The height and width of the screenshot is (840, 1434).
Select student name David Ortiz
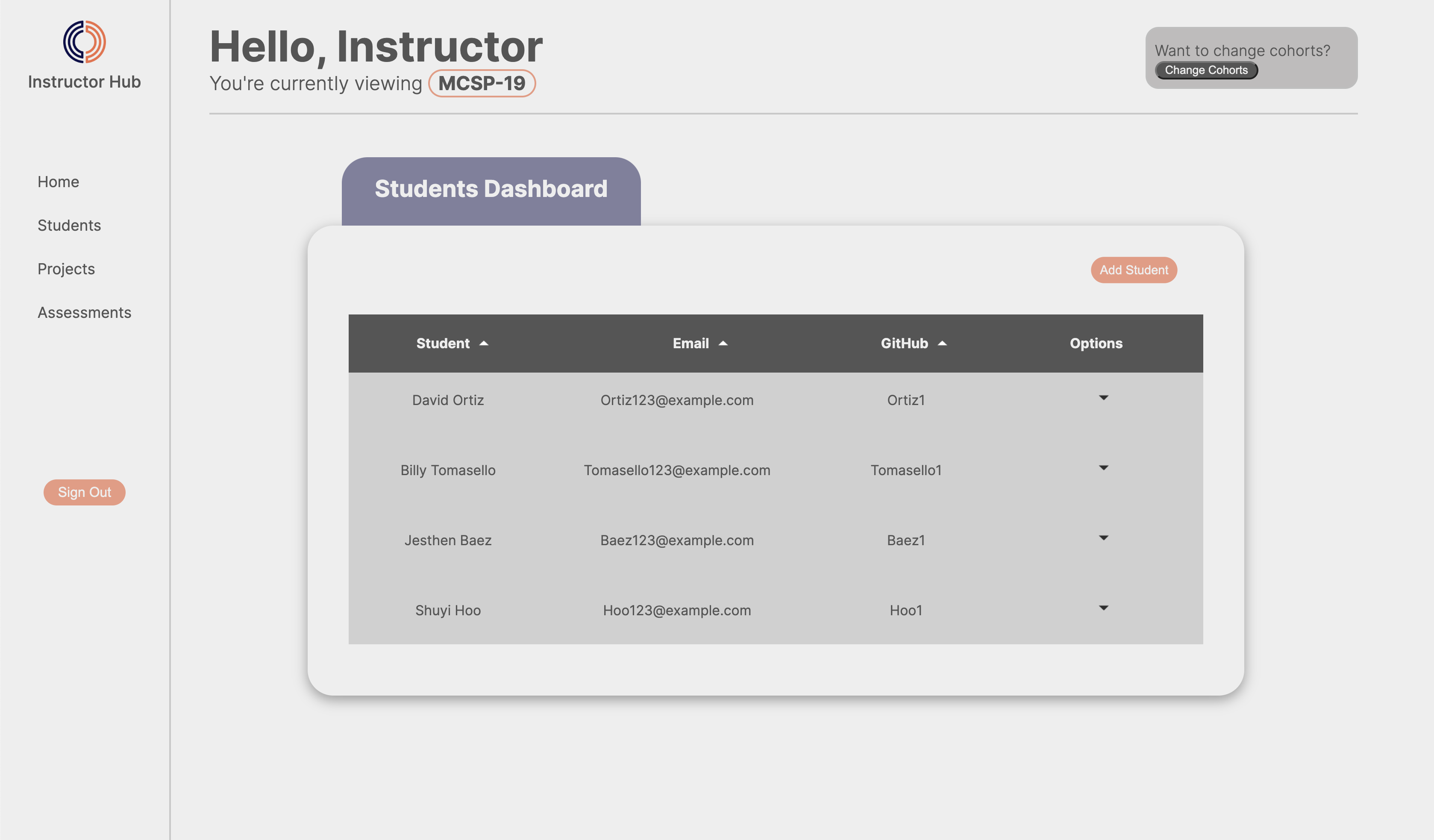pos(448,400)
